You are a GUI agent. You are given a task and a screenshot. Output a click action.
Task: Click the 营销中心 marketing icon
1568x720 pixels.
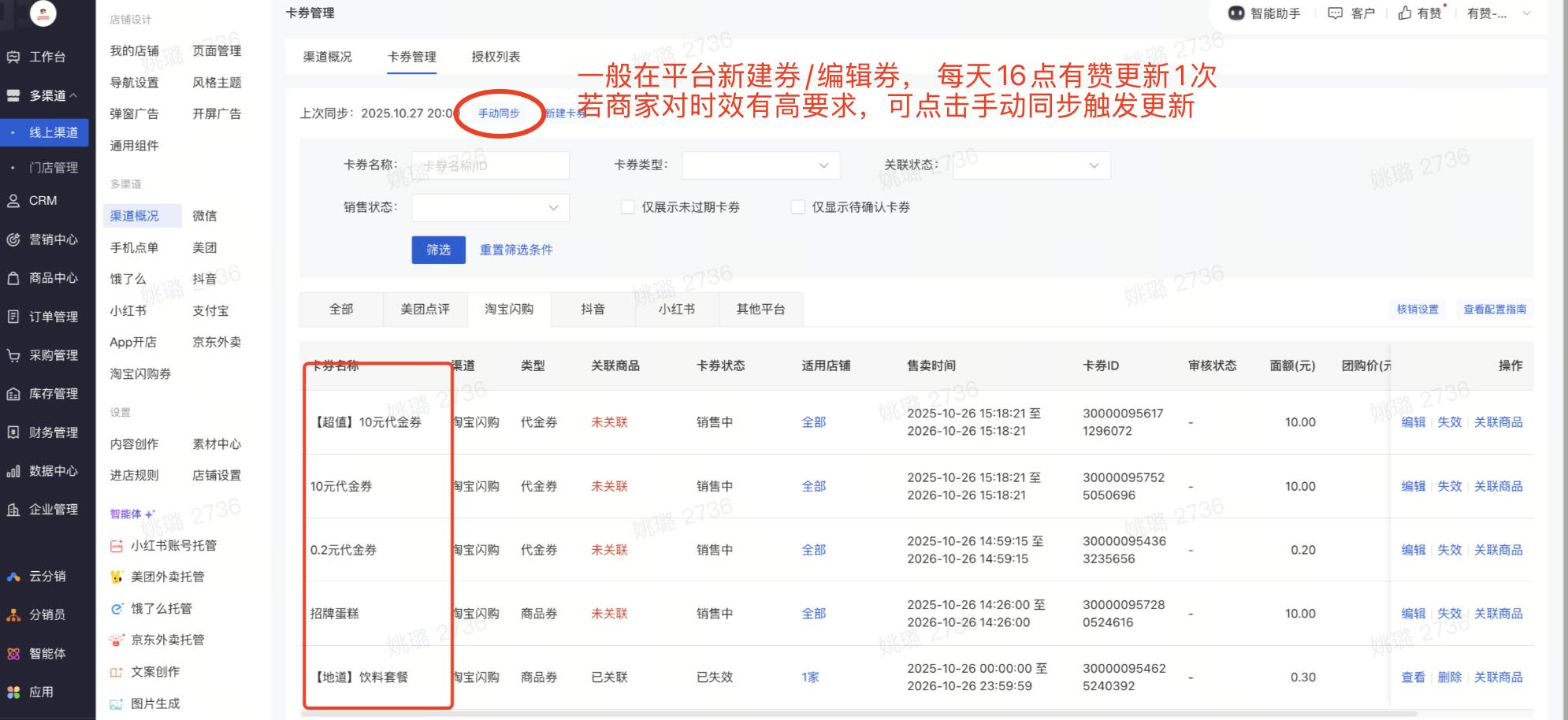tap(13, 239)
